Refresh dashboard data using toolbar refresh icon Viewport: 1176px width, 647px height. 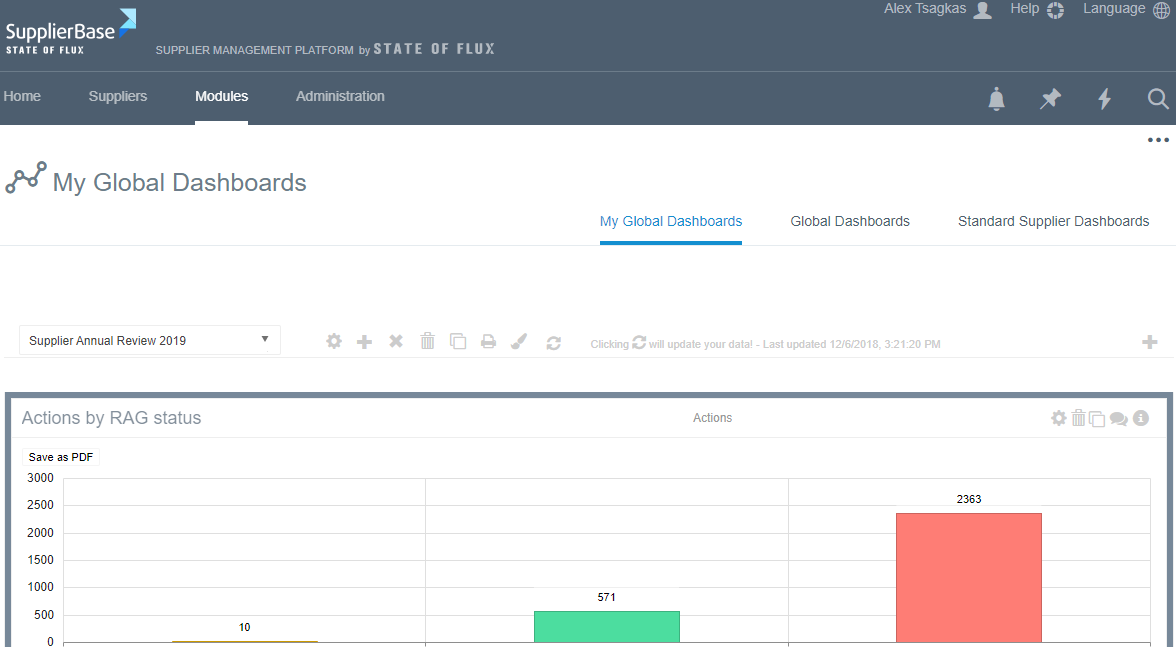[x=553, y=342]
